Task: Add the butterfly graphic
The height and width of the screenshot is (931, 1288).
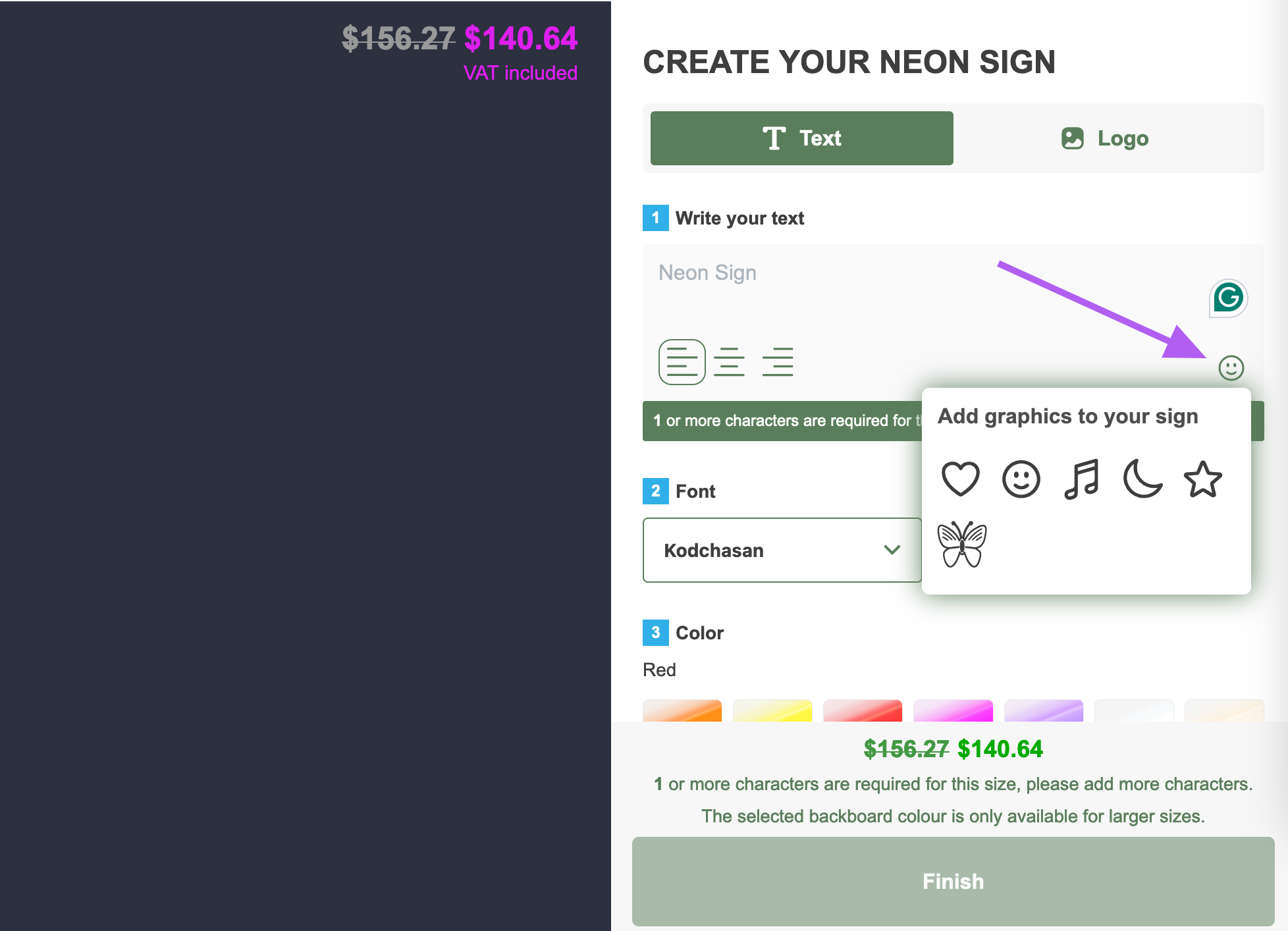Action: coord(962,545)
